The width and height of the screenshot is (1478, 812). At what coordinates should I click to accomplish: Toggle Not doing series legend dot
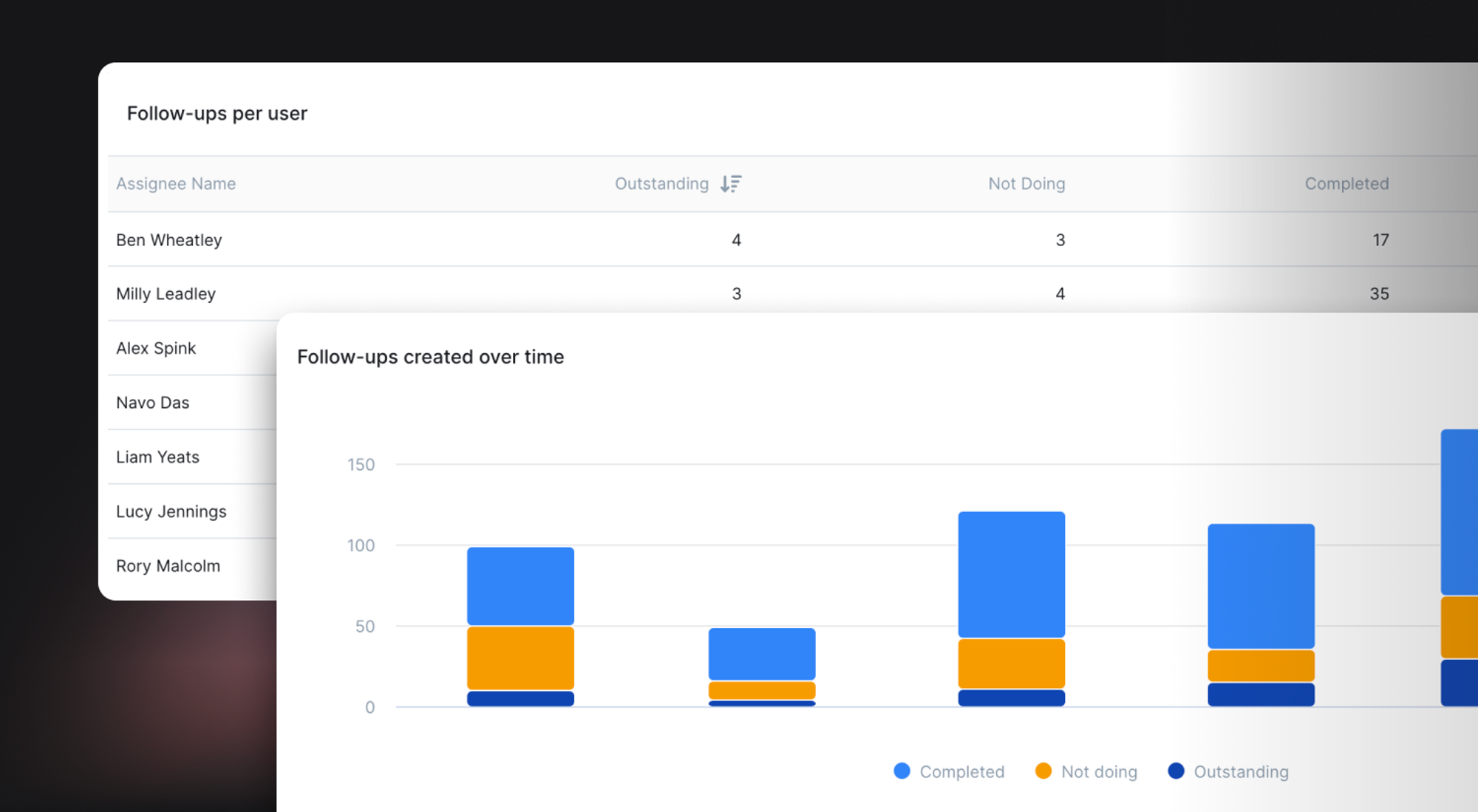[x=1043, y=771]
